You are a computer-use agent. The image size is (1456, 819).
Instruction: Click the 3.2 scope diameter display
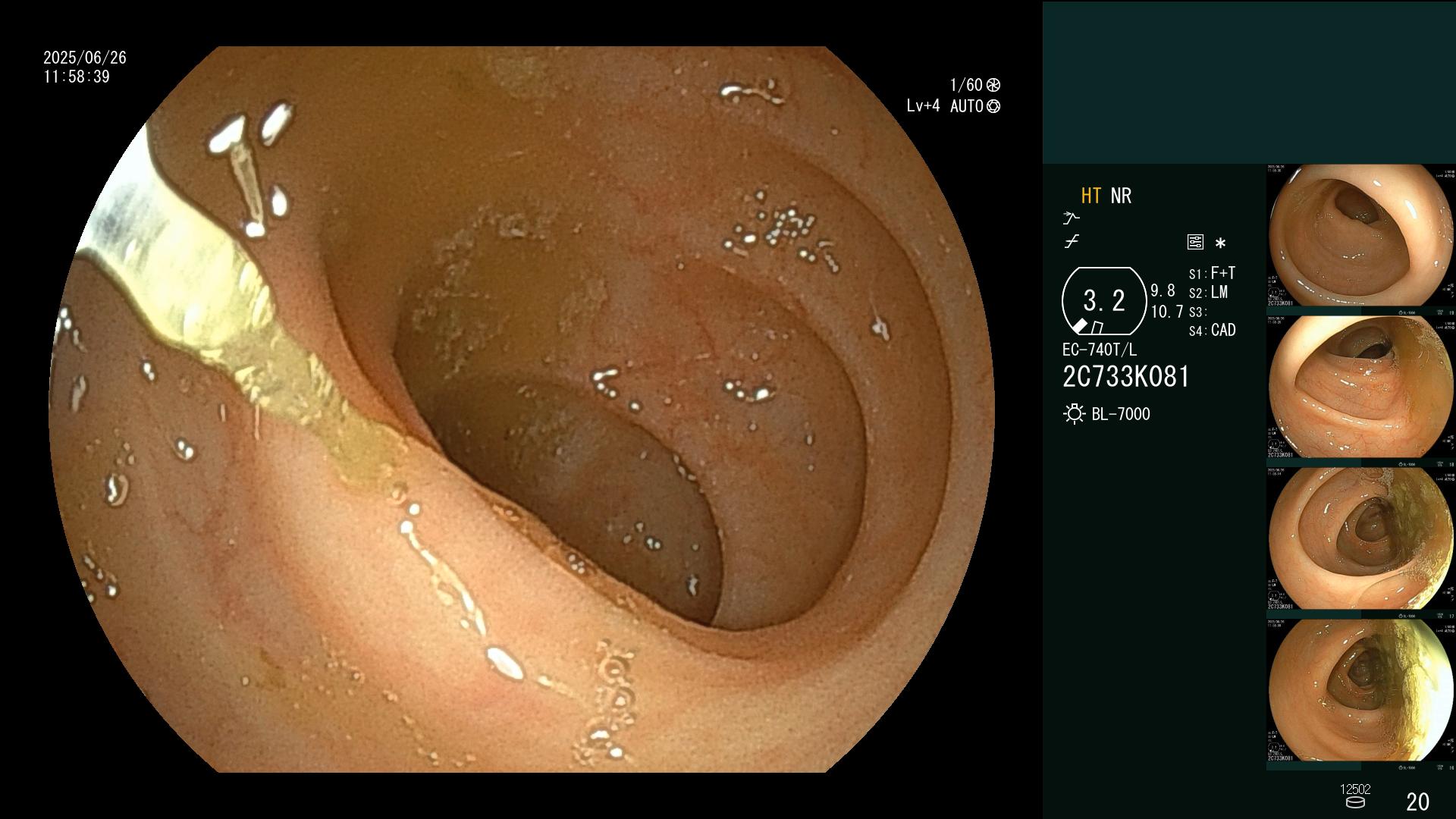point(1103,301)
